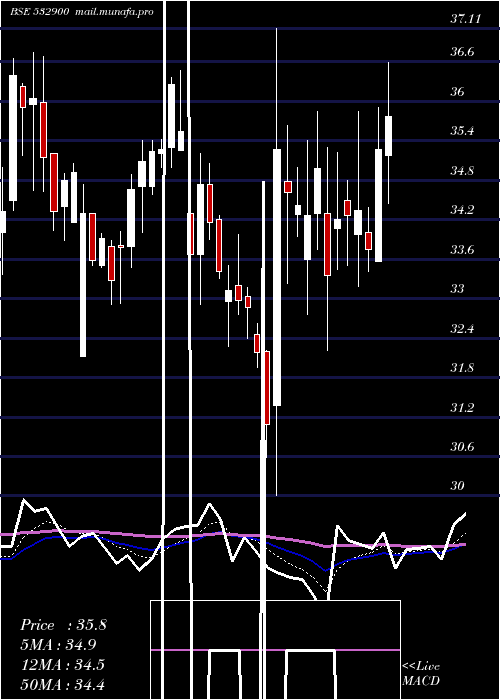The image size is (500, 700).
Task: Select the 33 price axis label
Action: pyautogui.click(x=457, y=288)
